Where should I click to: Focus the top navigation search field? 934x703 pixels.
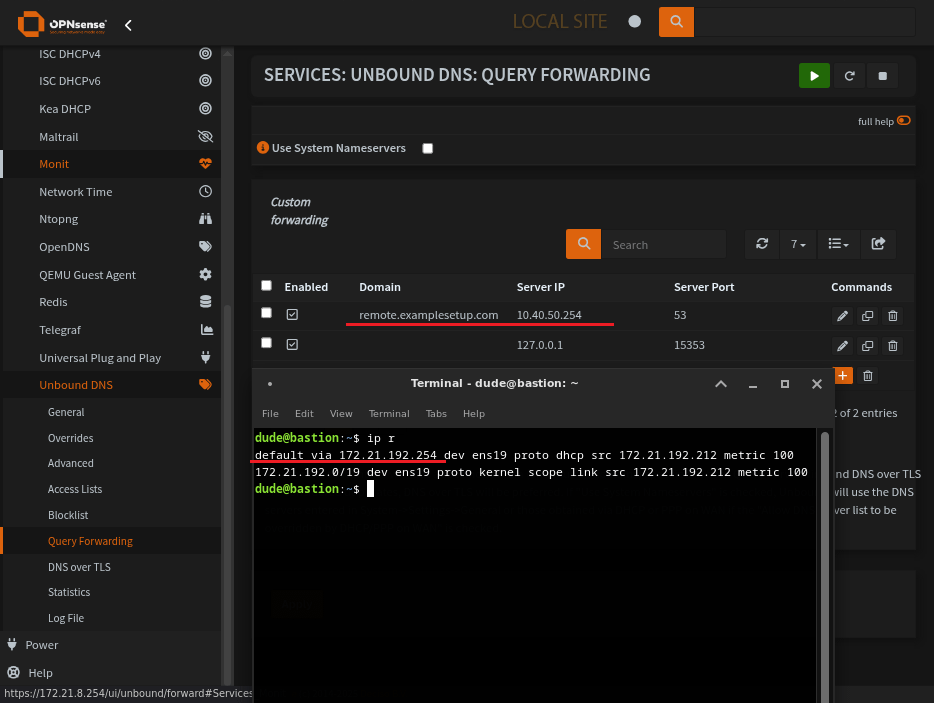(x=804, y=22)
